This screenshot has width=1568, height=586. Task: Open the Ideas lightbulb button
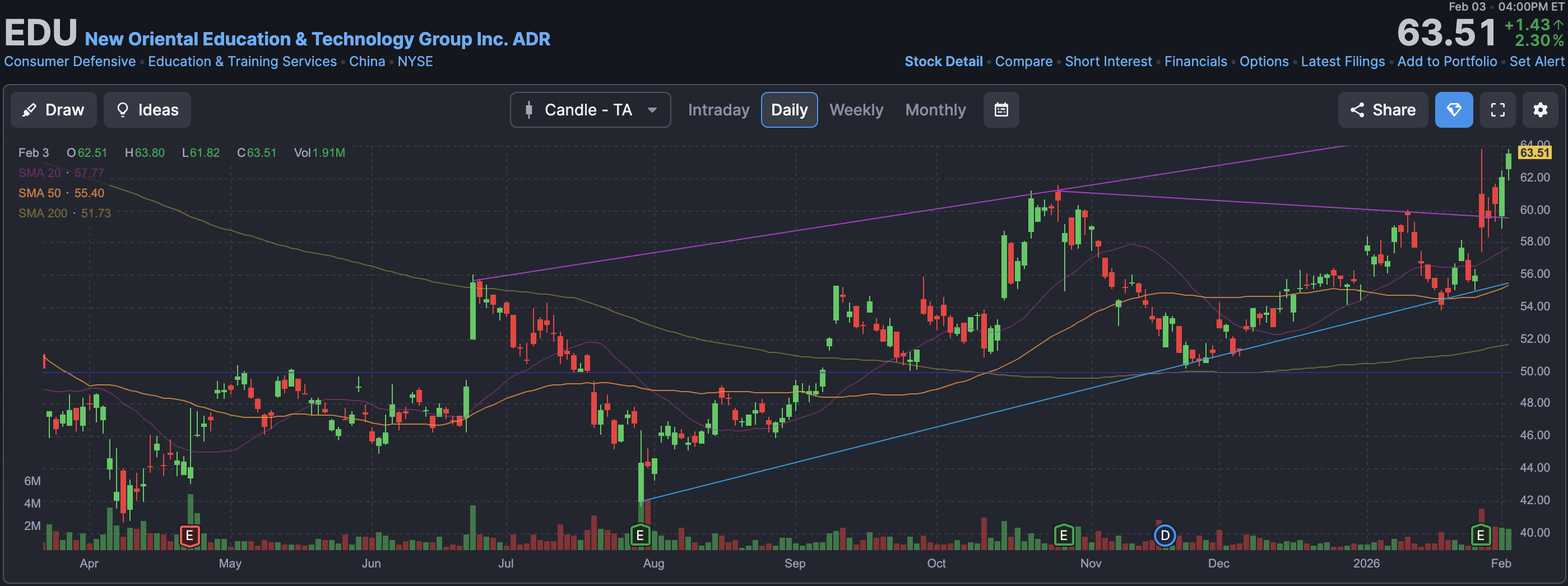147,110
